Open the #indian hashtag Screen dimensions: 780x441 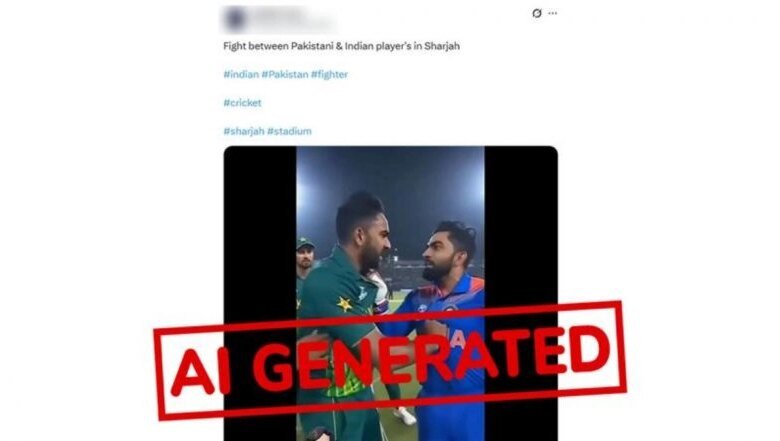coord(241,75)
